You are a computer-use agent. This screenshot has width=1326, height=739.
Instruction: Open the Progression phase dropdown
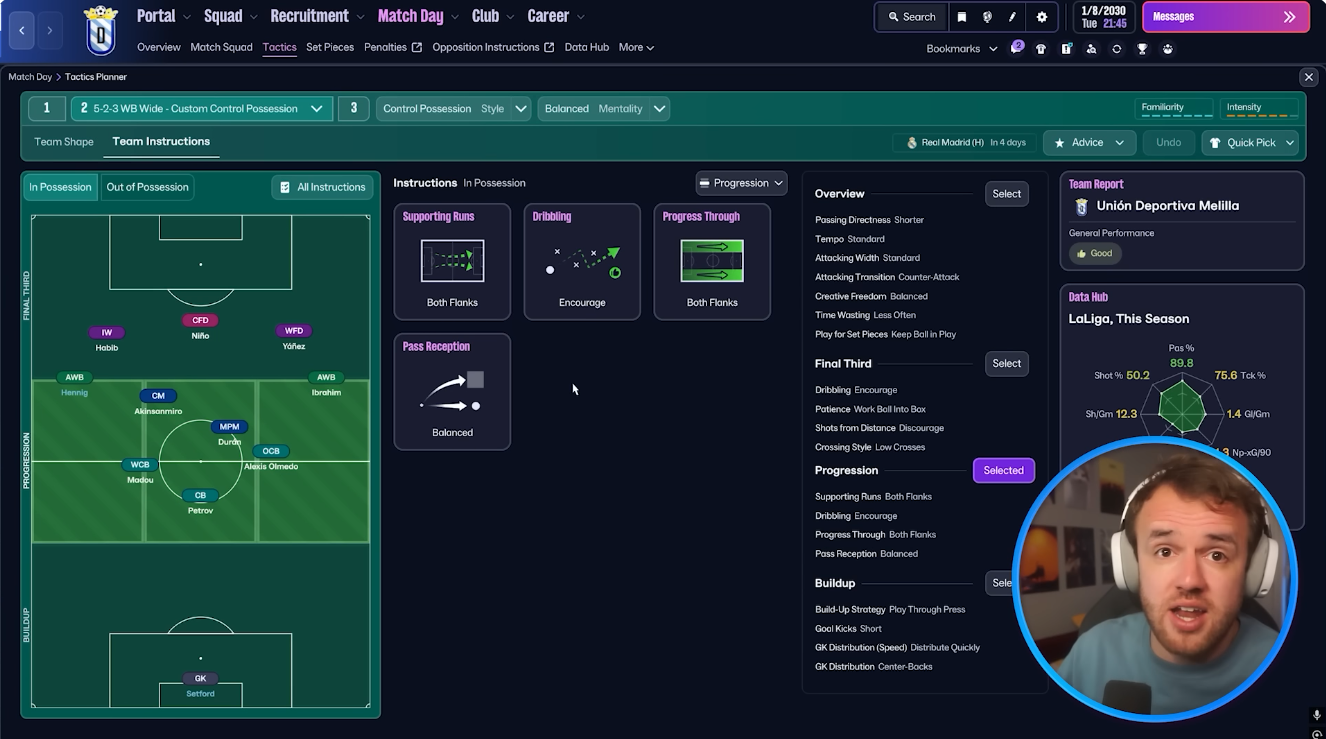point(741,183)
